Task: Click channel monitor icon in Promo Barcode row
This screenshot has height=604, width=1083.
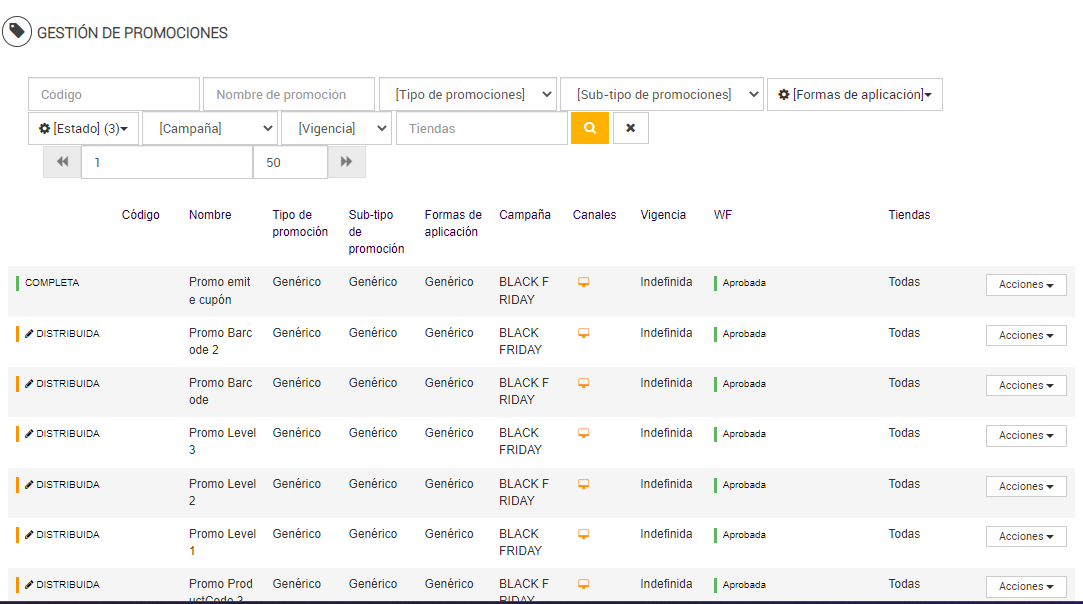Action: [584, 383]
